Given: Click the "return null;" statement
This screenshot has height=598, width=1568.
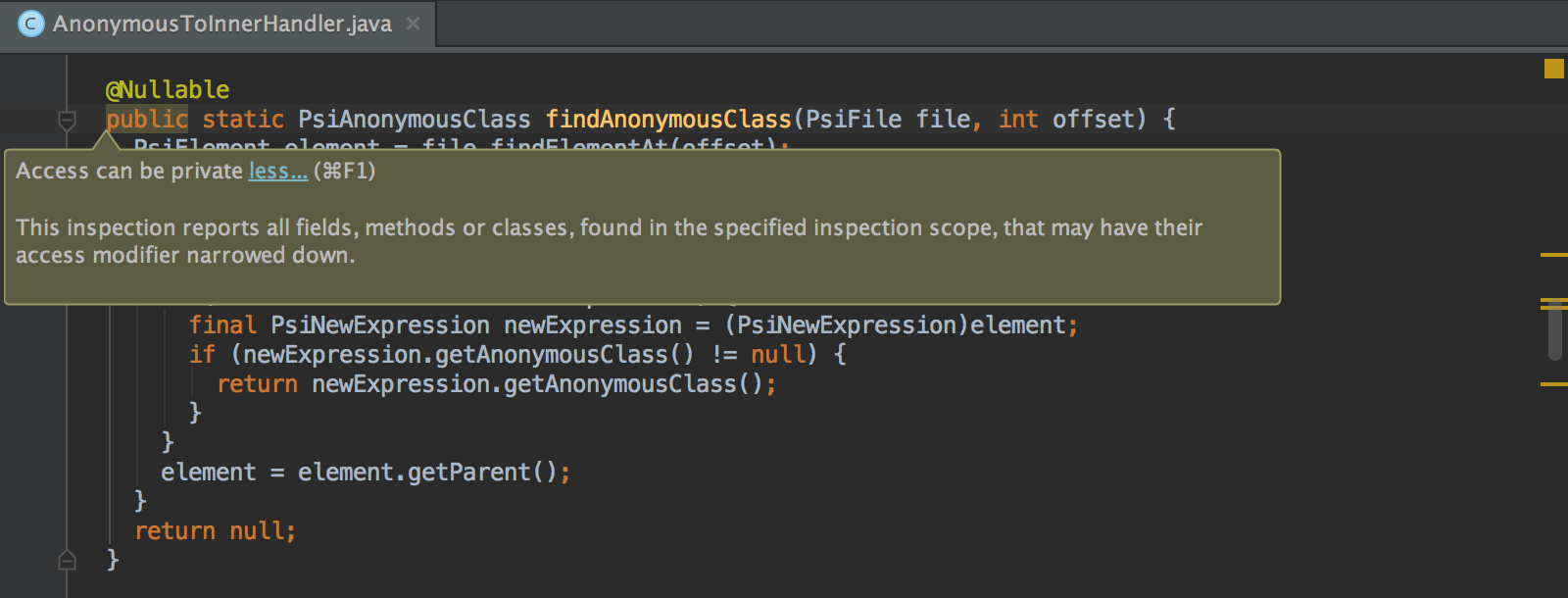Looking at the screenshot, I should (215, 531).
